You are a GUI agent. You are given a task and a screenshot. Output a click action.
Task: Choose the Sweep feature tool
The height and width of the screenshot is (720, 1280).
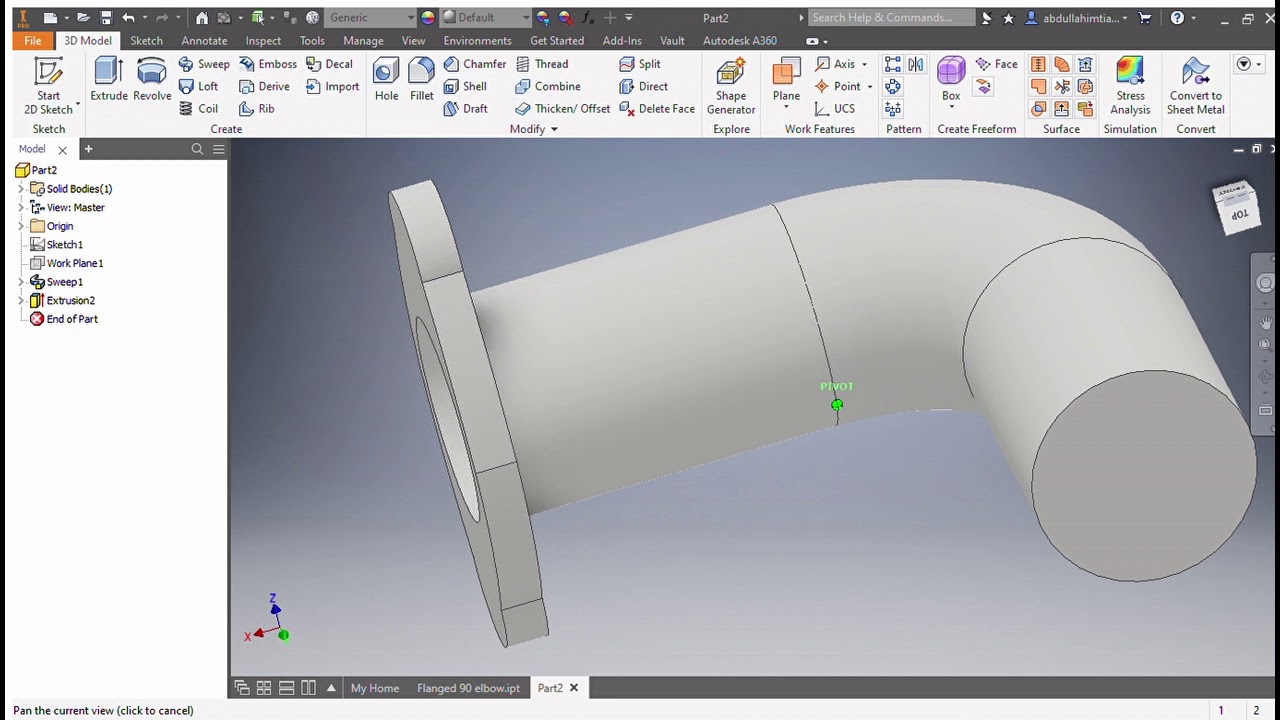click(204, 64)
